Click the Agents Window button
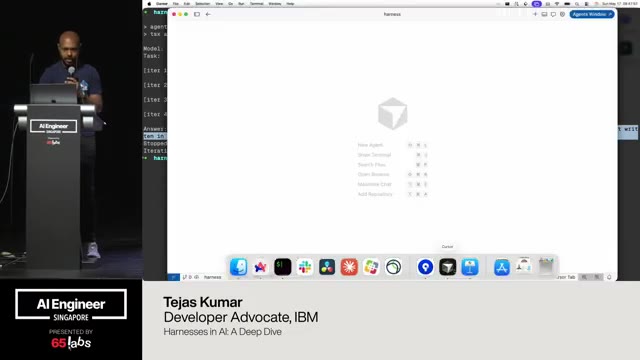Image resolution: width=640 pixels, height=360 pixels. [591, 14]
